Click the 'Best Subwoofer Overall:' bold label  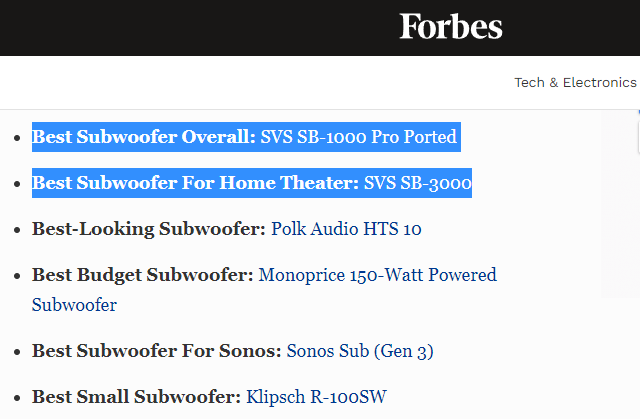[x=144, y=137]
